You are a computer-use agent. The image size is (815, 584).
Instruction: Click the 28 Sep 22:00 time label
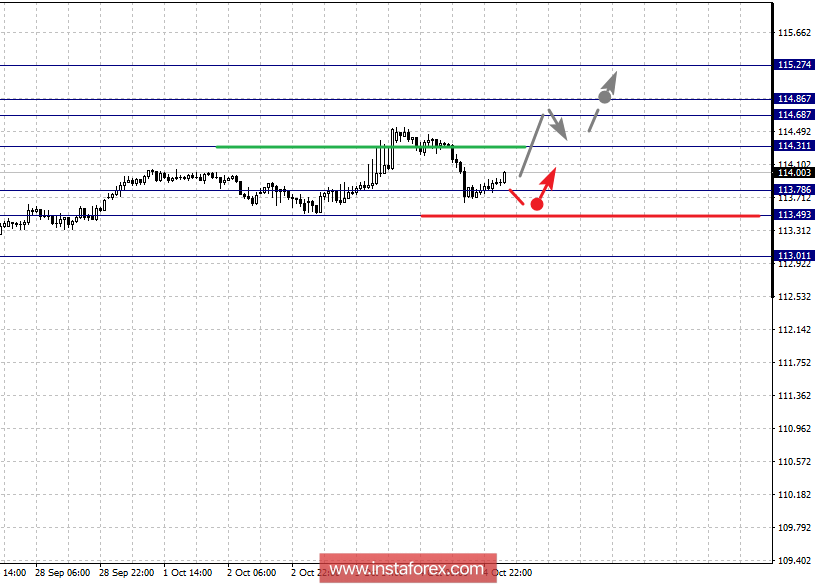coord(126,573)
